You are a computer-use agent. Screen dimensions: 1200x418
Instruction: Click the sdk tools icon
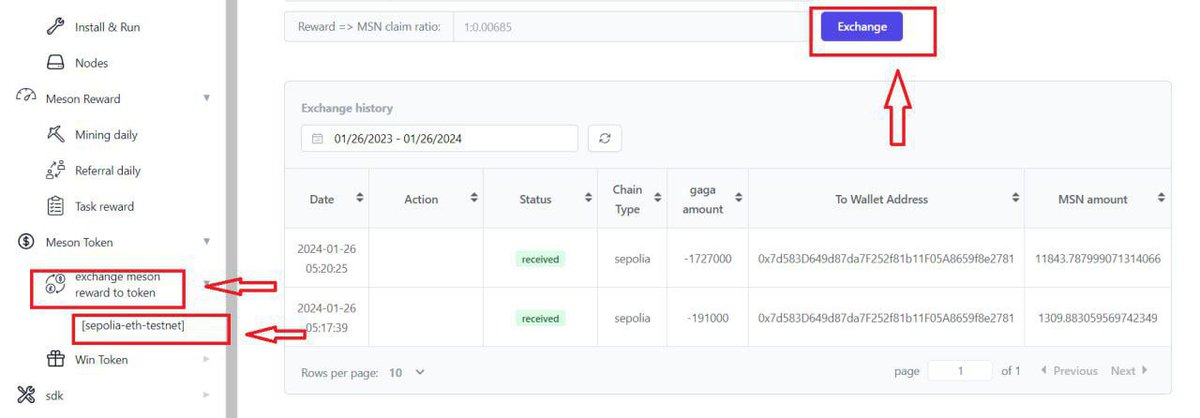tap(26, 395)
